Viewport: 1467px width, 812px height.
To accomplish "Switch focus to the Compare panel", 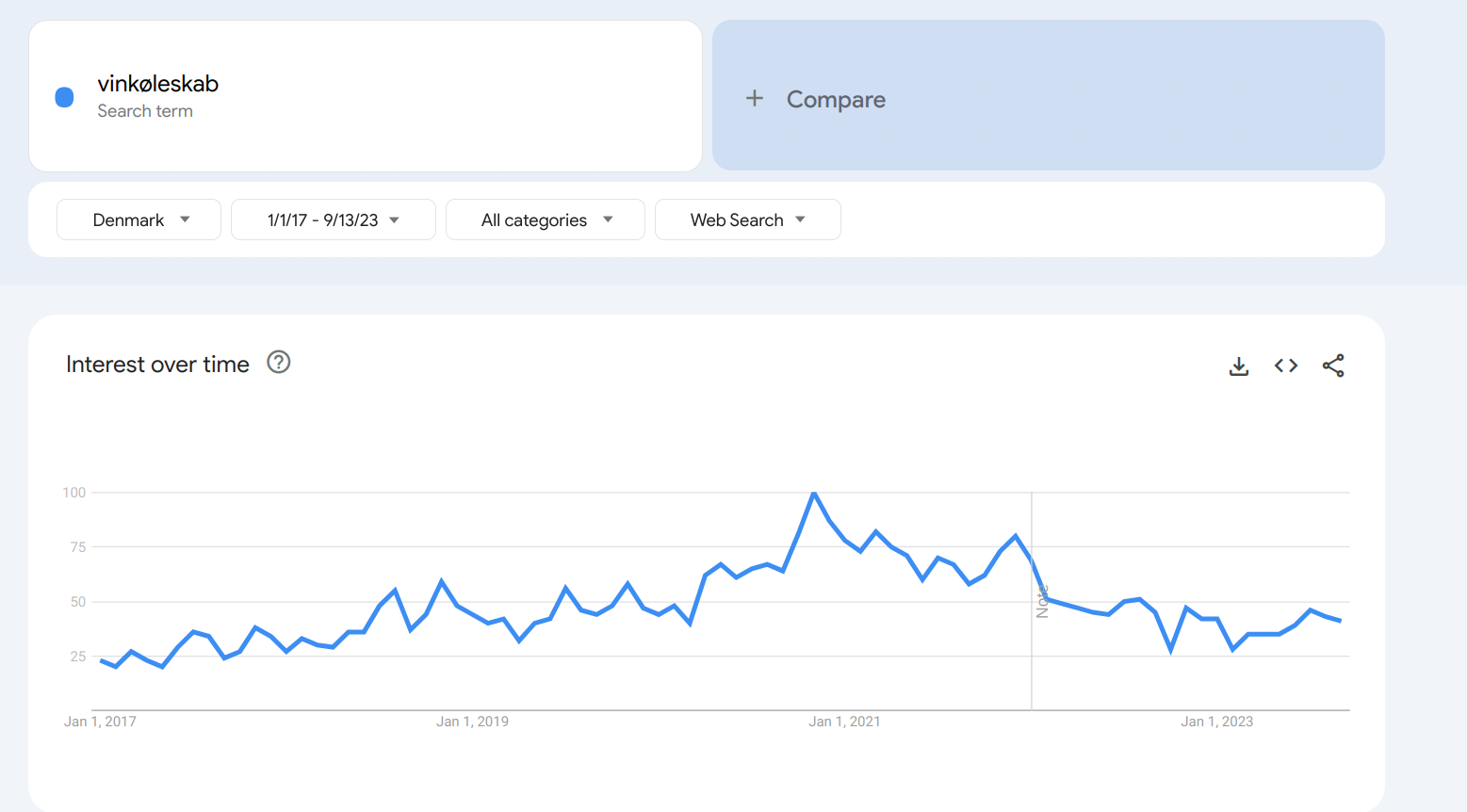I will point(1048,95).
